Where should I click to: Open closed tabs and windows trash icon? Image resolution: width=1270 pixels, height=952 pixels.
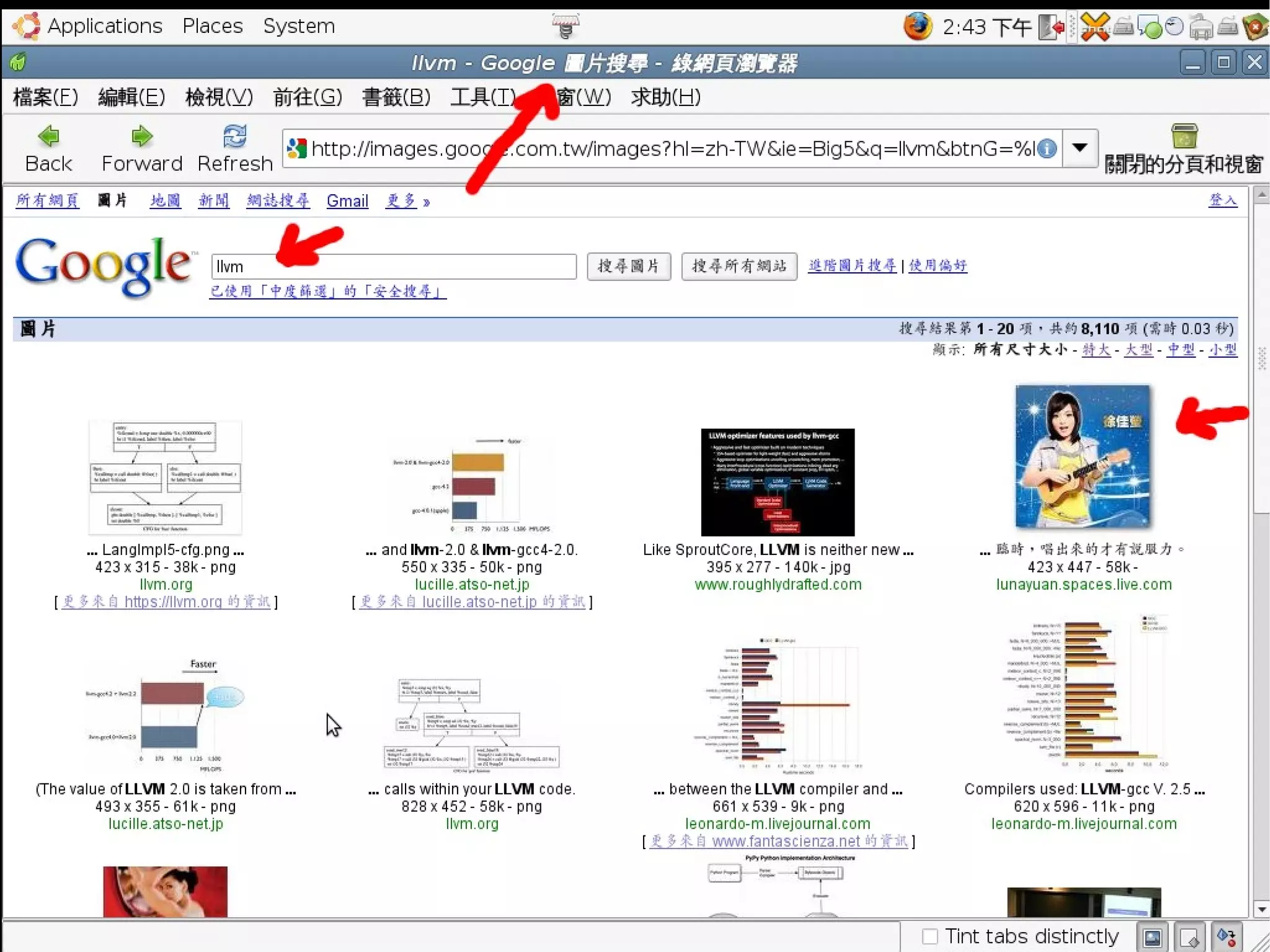[1184, 136]
